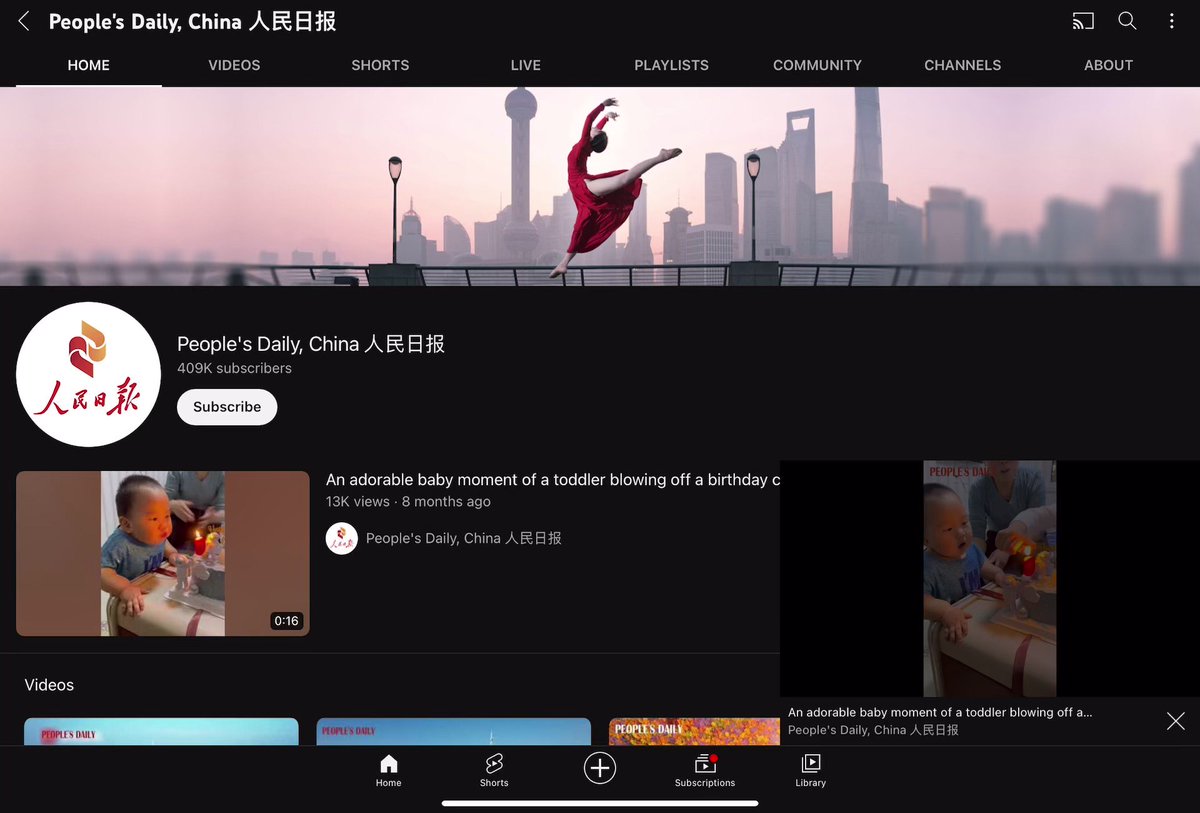Screen dimensions: 1200x813
Task: Switch to the ABOUT tab
Action: point(1108,65)
